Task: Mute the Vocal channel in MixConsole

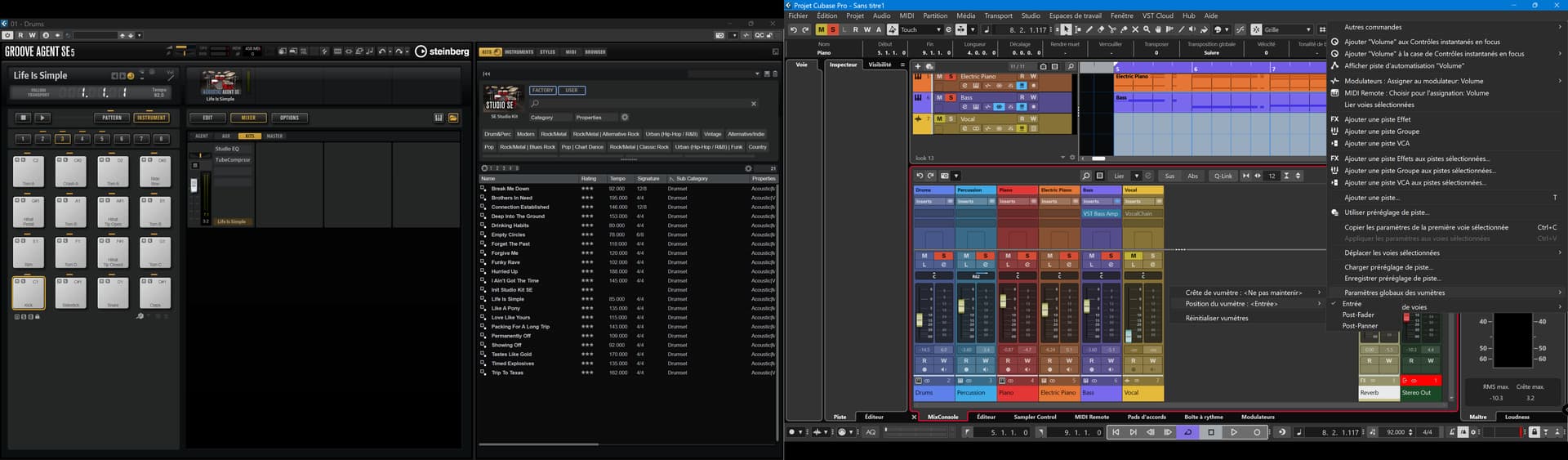Action: point(1134,256)
